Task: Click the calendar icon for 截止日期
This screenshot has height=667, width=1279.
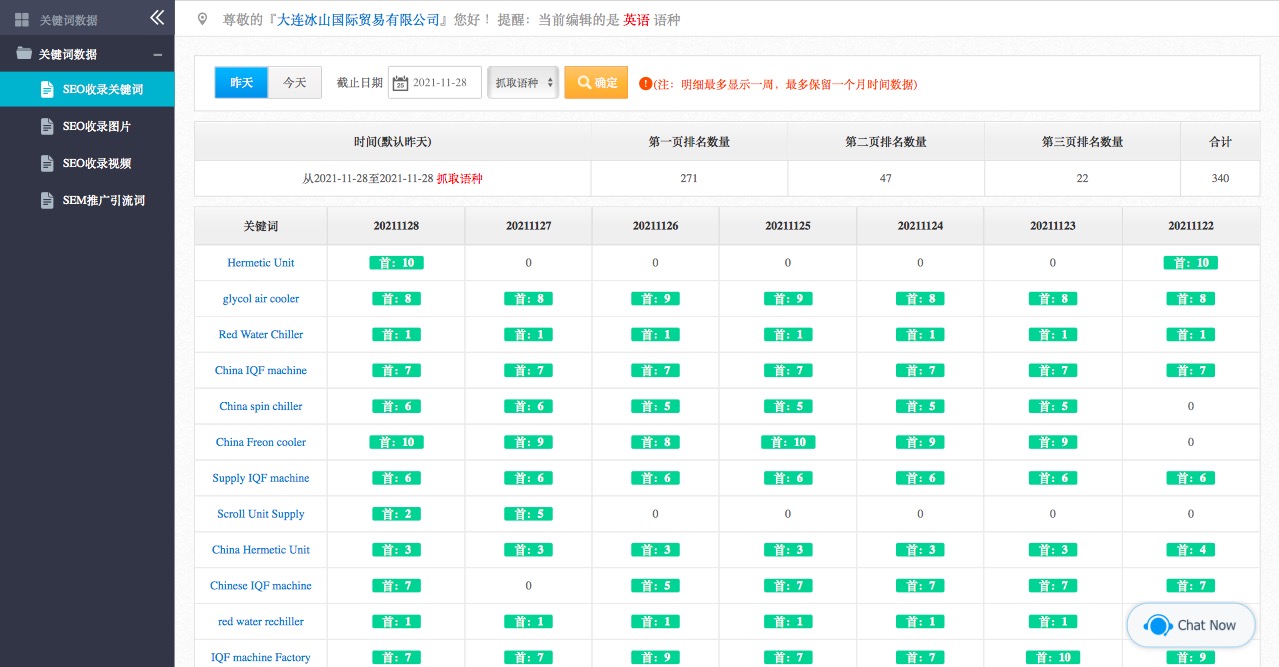Action: click(400, 83)
